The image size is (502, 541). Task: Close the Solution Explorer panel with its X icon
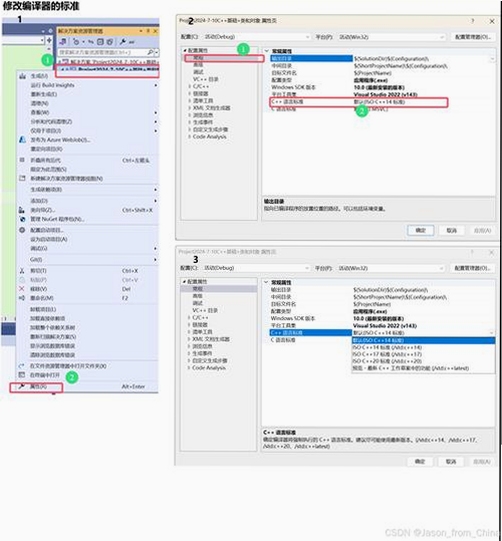click(155, 31)
